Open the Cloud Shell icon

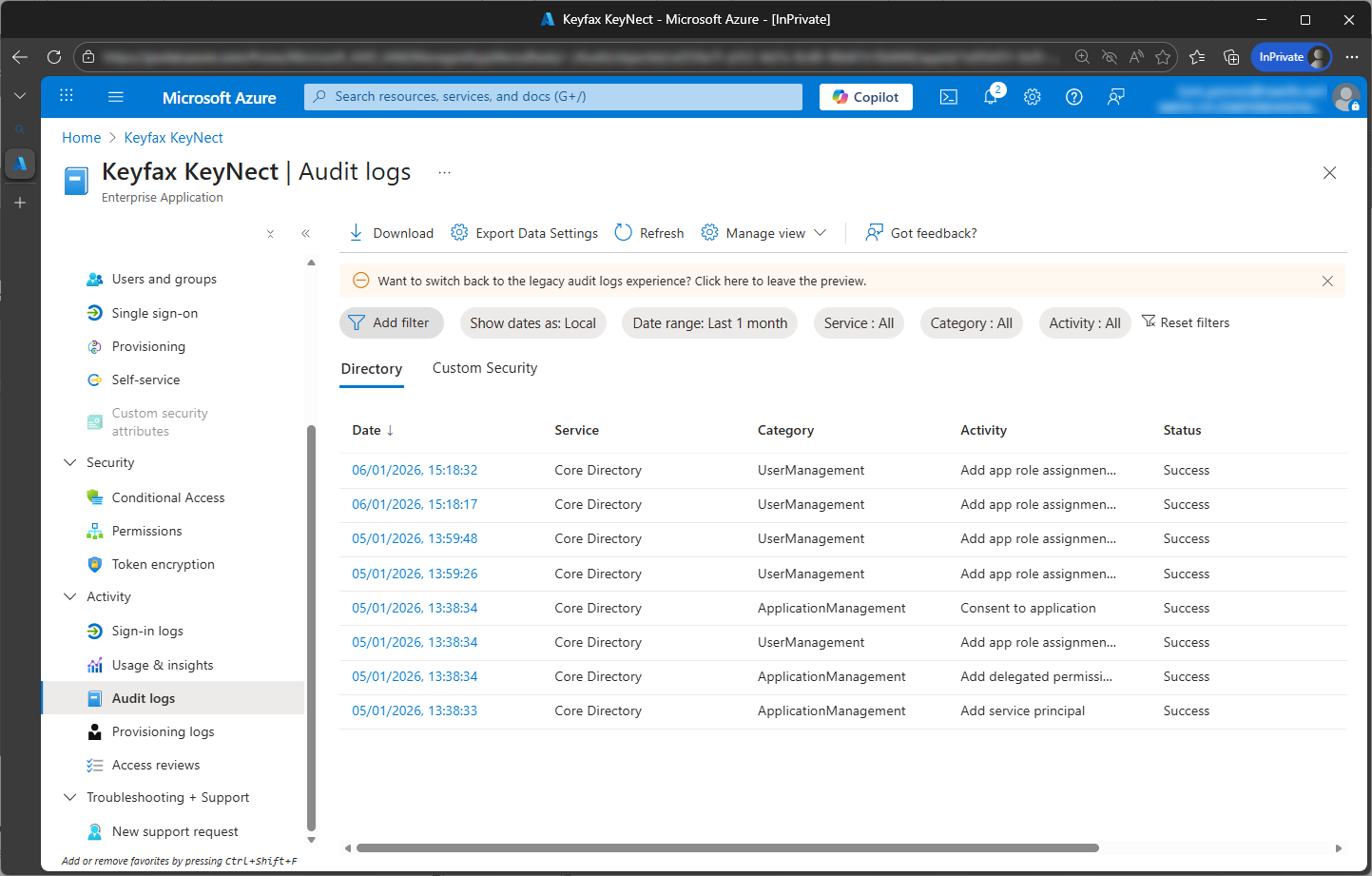pos(948,97)
